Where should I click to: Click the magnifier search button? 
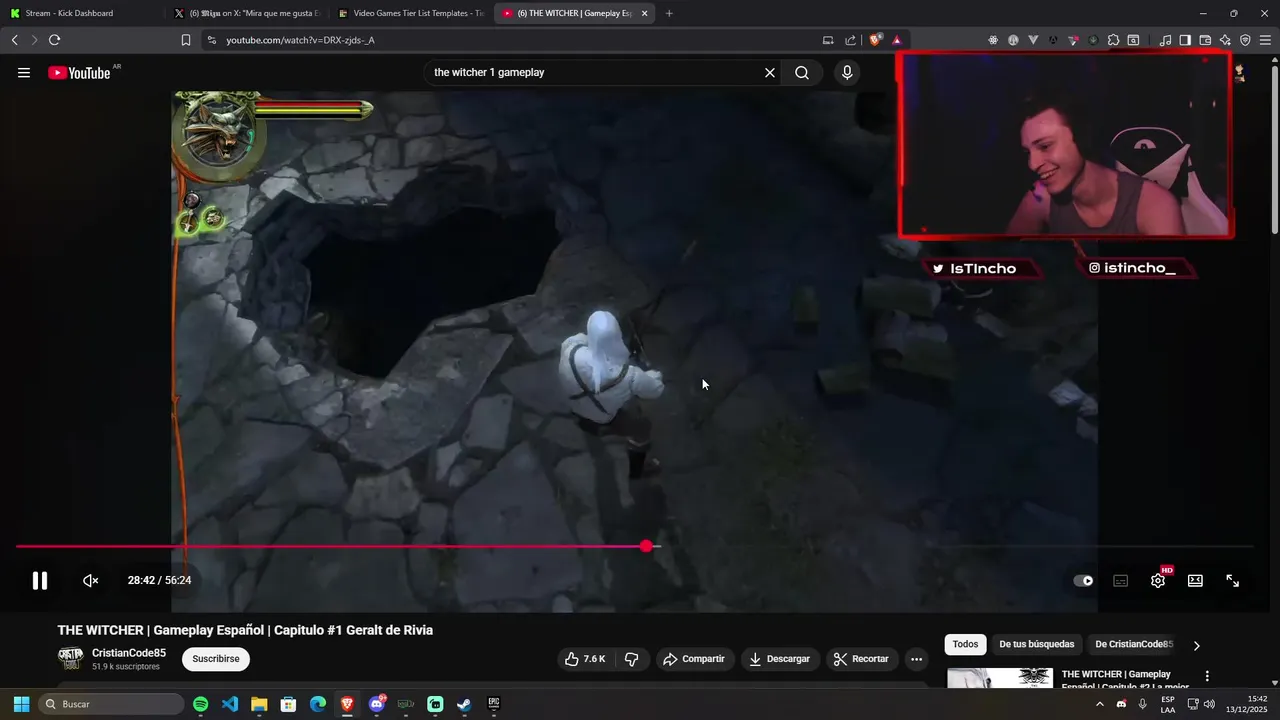802,72
